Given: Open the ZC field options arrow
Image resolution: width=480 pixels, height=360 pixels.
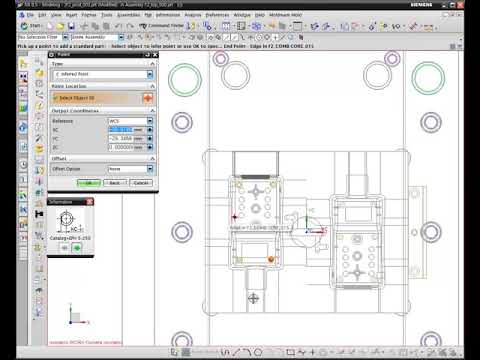Looking at the screenshot, I should (x=150, y=147).
